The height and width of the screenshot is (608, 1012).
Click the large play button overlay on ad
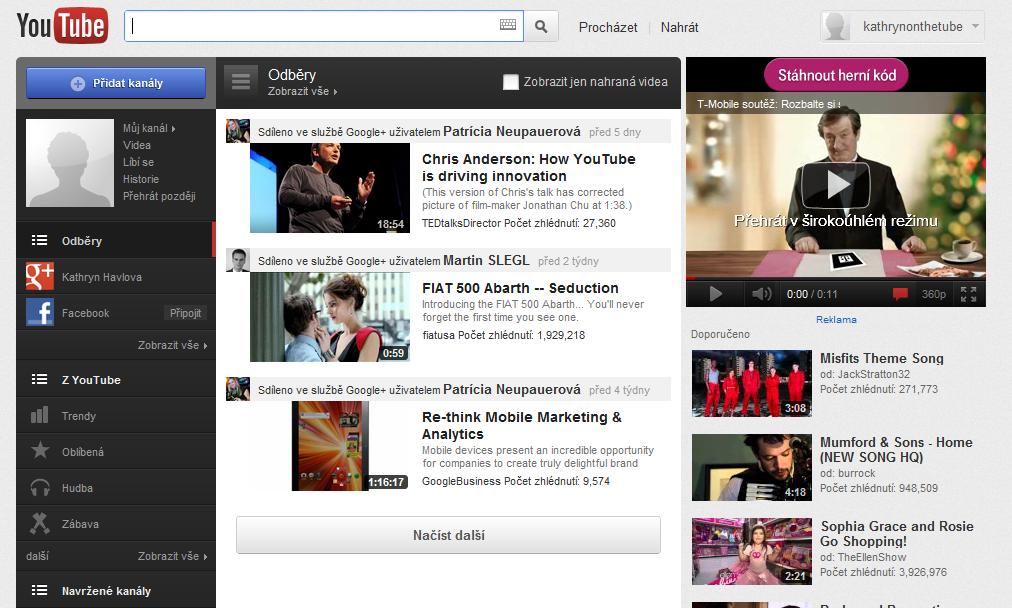pos(835,184)
